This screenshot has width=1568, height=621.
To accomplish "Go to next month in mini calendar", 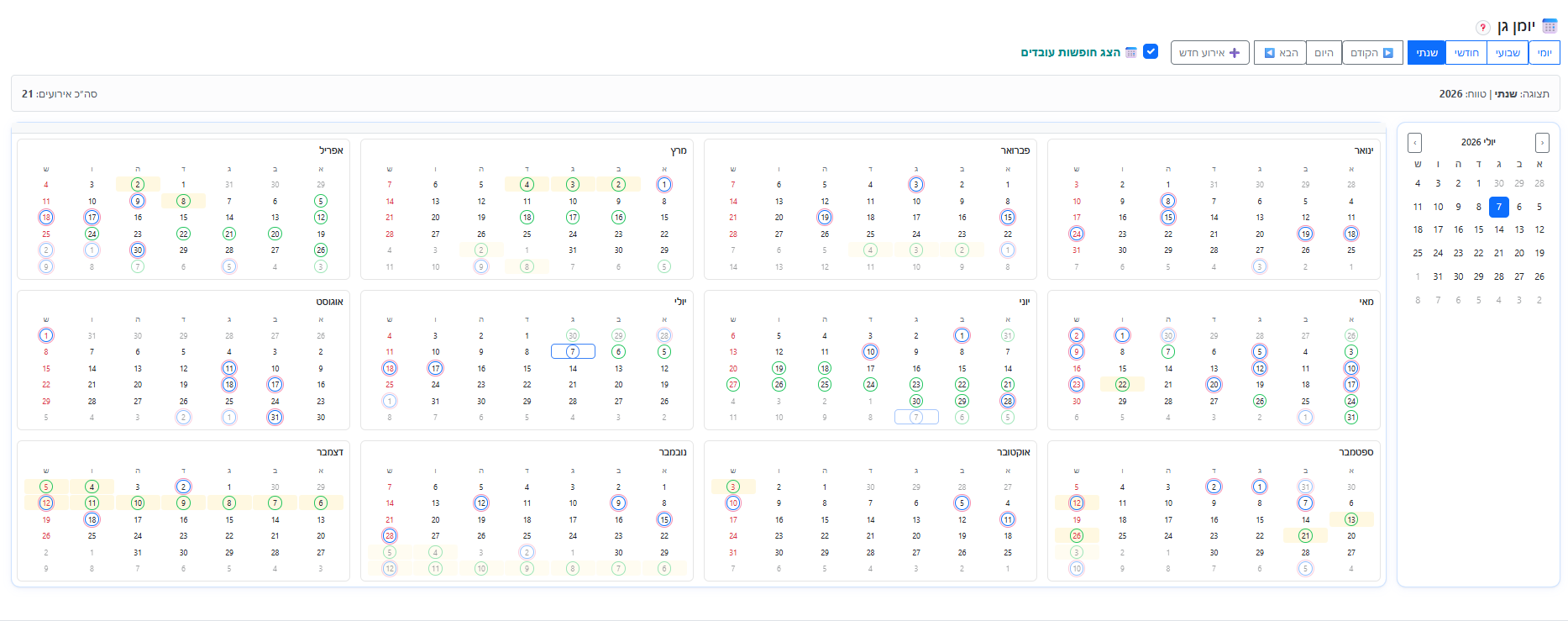I will [1415, 143].
